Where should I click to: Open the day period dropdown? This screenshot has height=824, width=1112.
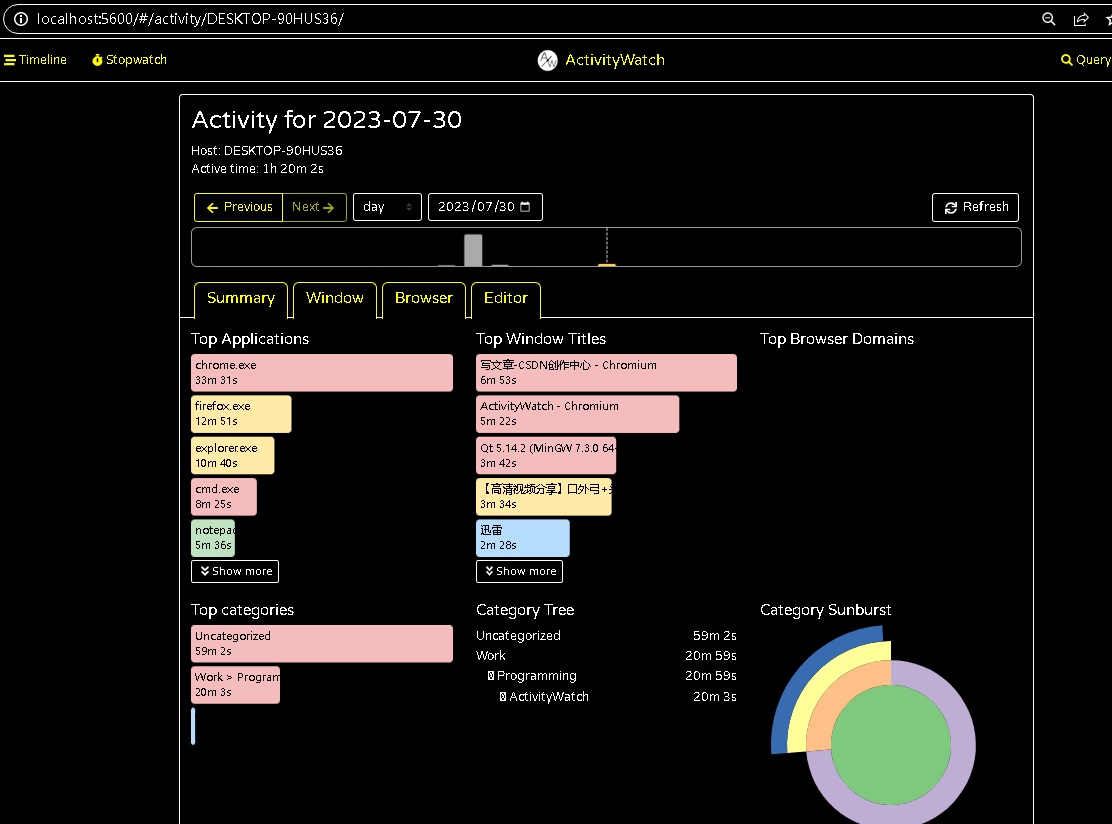(x=387, y=207)
